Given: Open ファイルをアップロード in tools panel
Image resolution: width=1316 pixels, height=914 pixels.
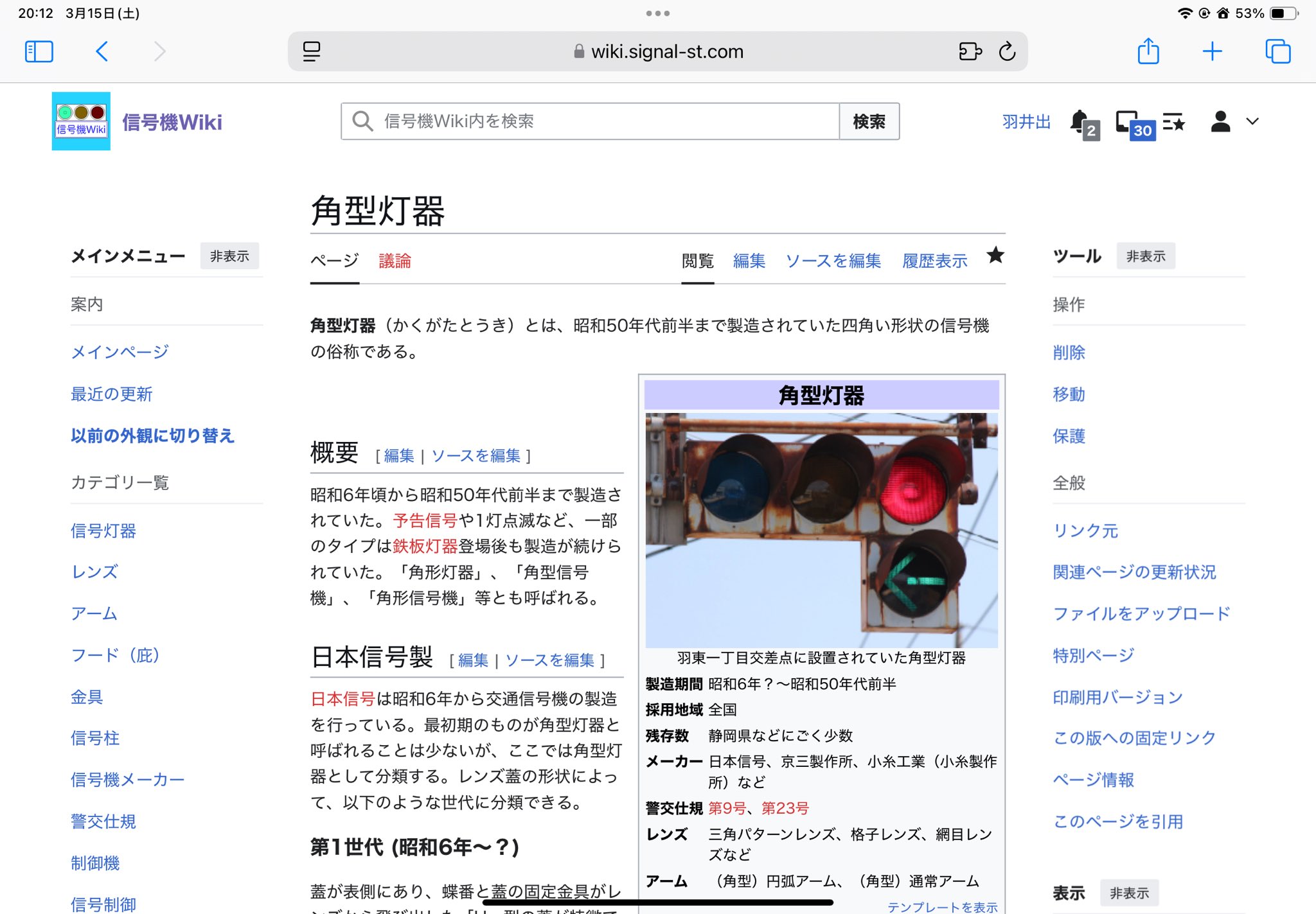Looking at the screenshot, I should 1142,613.
